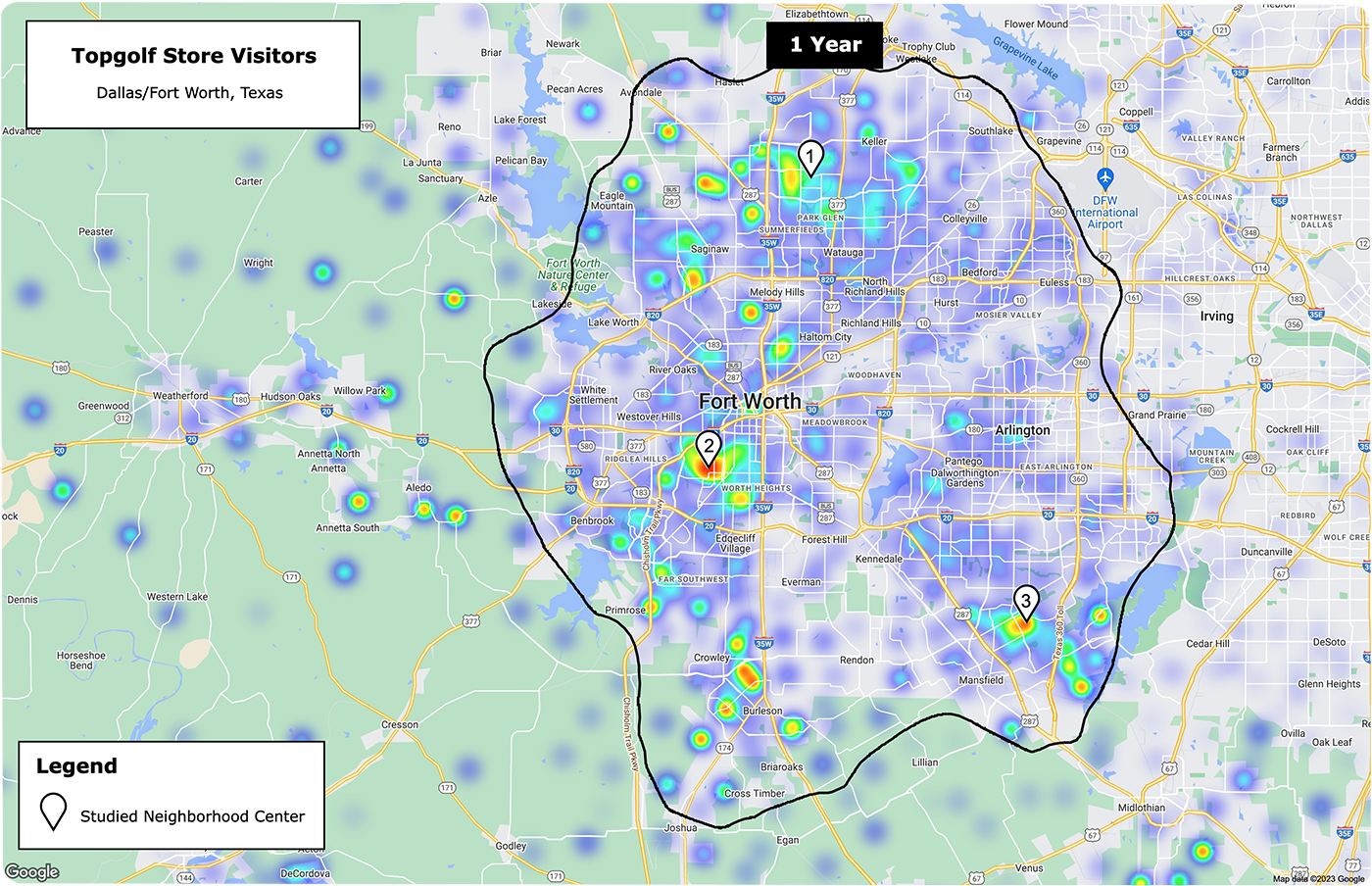Click the Cross Timber label

pos(755,794)
